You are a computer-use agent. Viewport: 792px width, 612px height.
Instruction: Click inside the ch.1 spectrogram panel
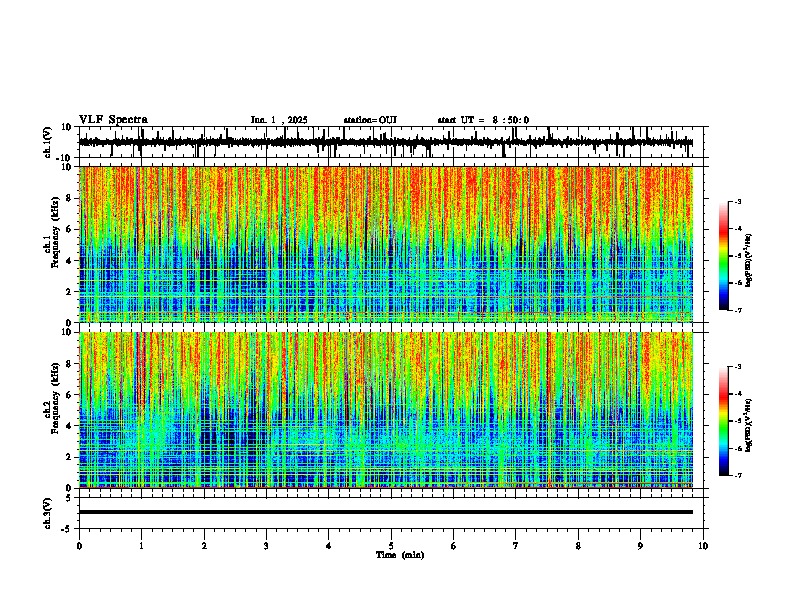pos(386,244)
